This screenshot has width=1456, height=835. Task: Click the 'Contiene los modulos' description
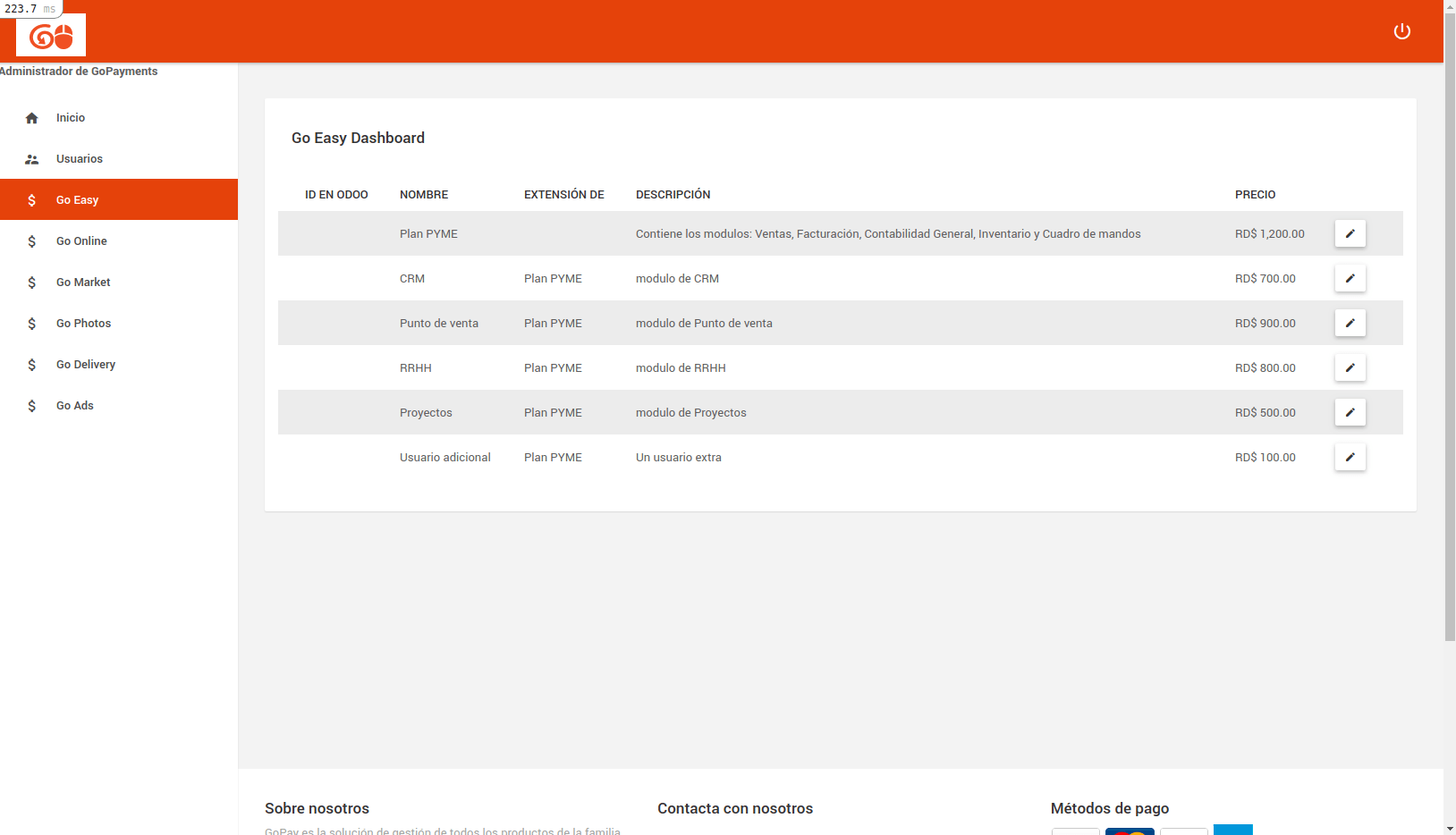point(888,234)
